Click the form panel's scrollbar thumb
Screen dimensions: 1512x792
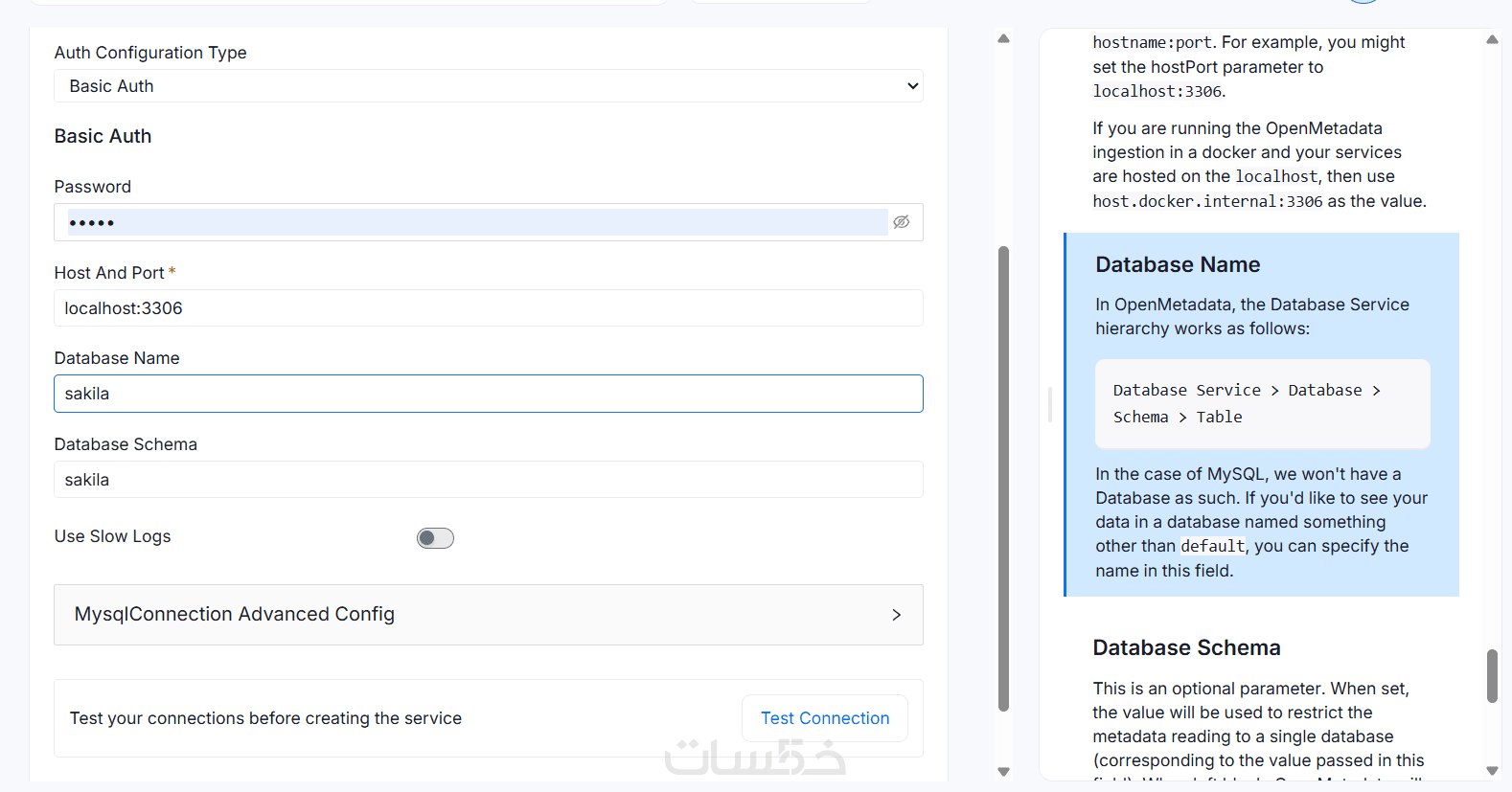click(x=1003, y=479)
